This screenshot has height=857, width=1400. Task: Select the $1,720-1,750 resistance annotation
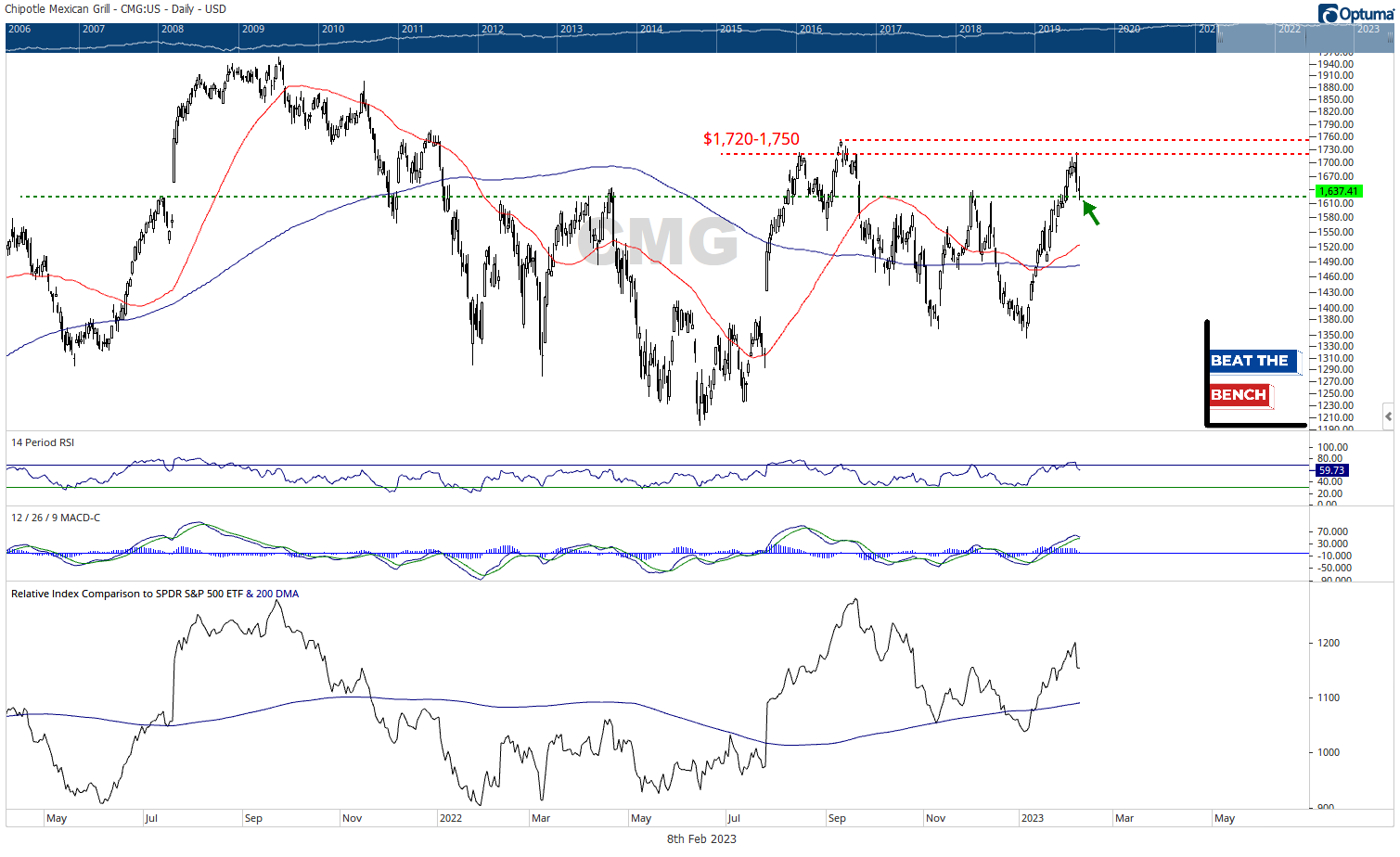coord(751,139)
